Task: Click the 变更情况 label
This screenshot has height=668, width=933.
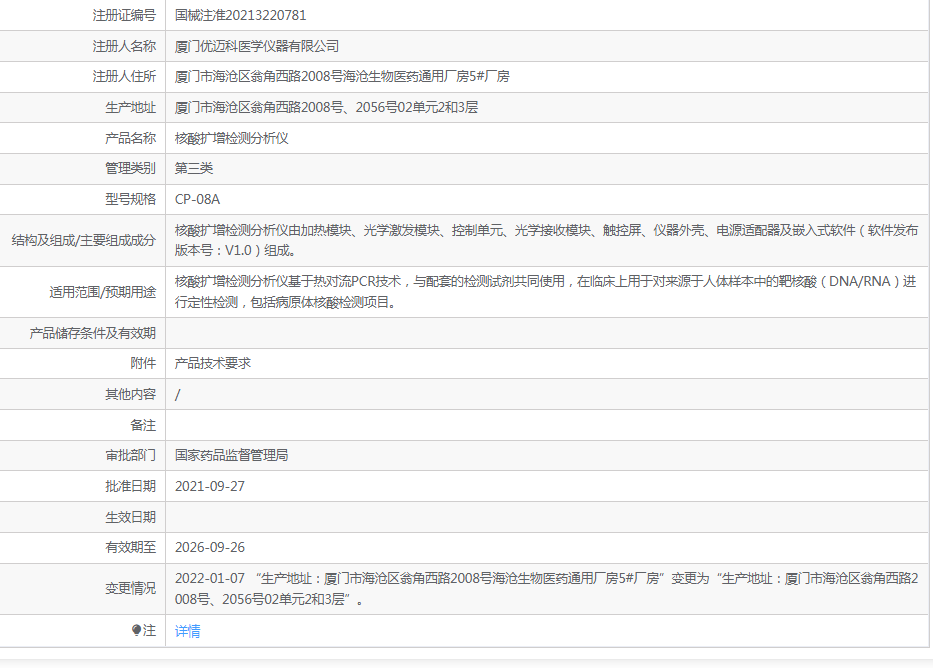Action: [x=131, y=589]
